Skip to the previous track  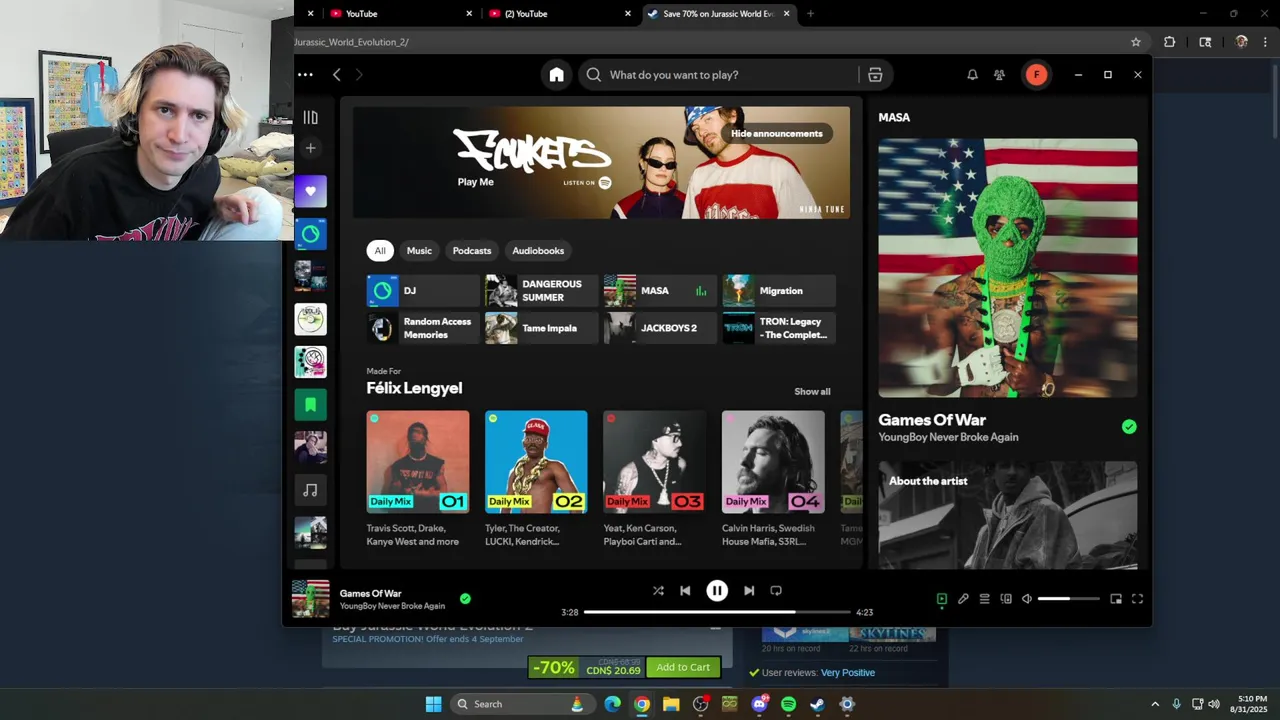685,591
